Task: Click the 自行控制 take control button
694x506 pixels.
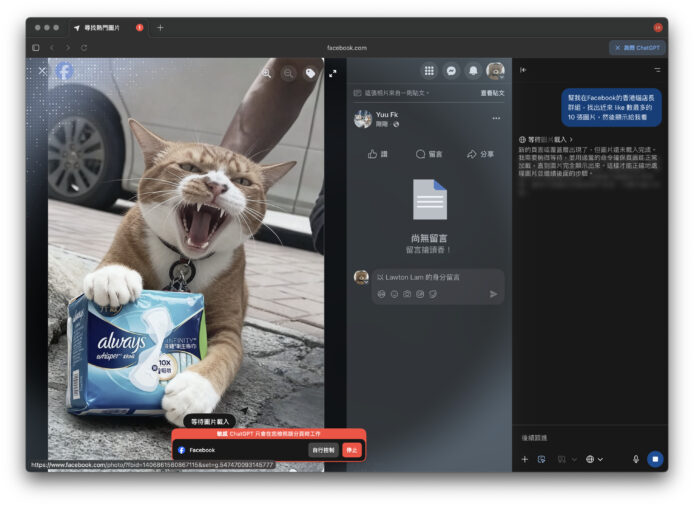Action: click(x=323, y=450)
